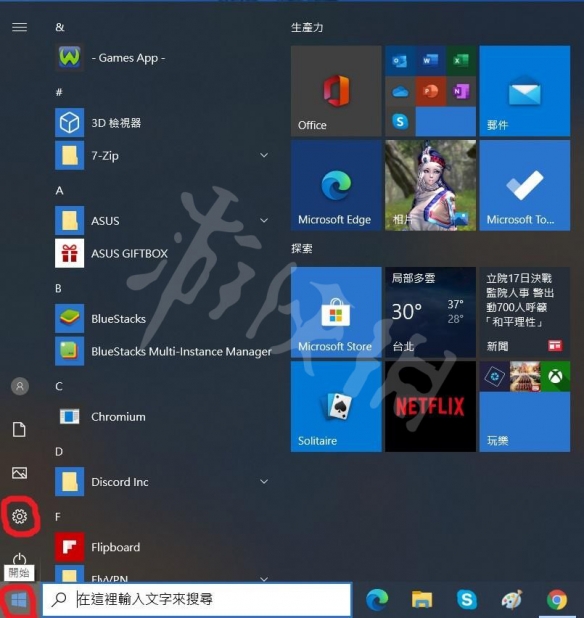
Task: Expand the Discord Inc folder chevron
Action: click(264, 482)
